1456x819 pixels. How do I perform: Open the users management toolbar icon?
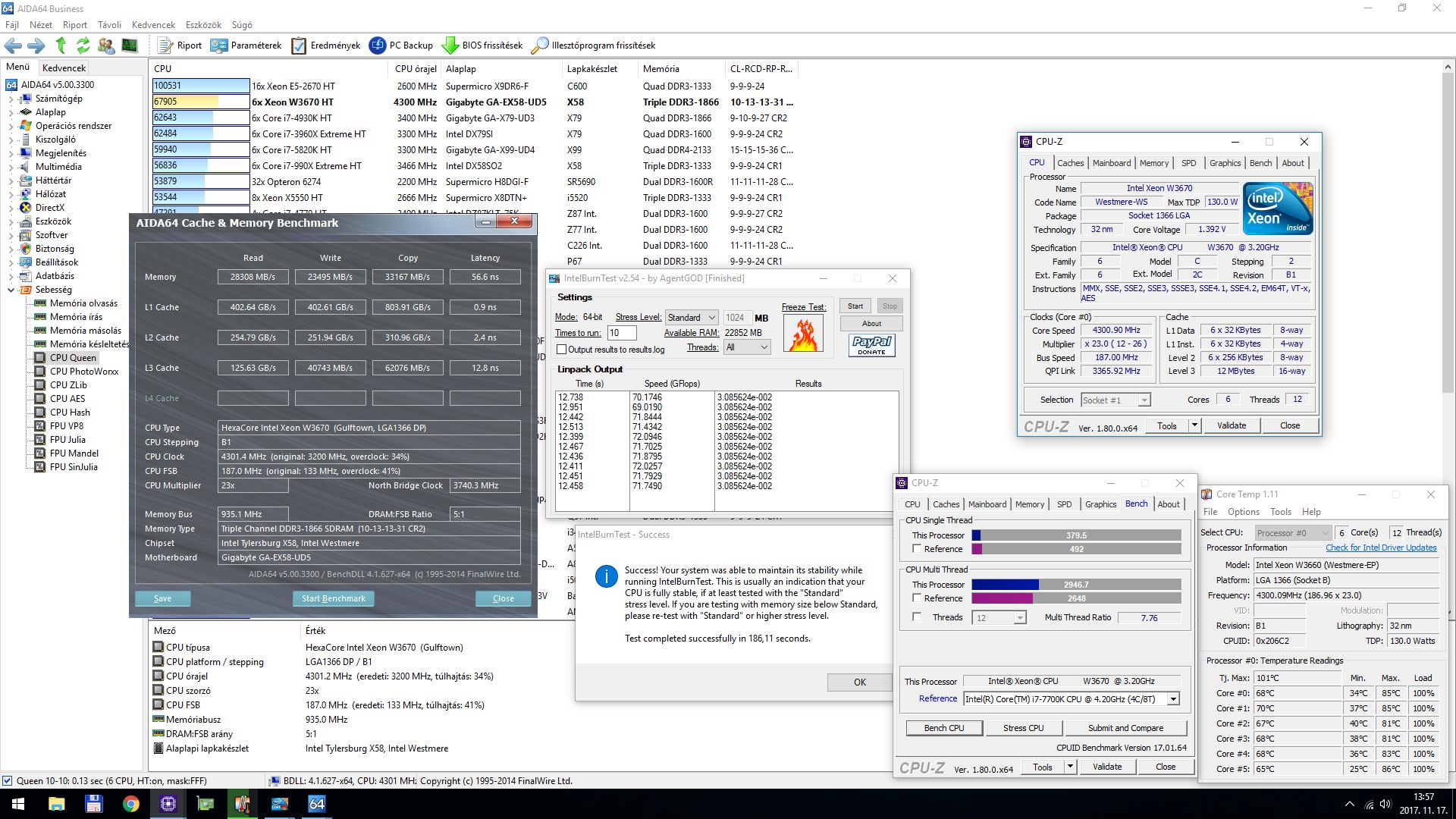[106, 45]
